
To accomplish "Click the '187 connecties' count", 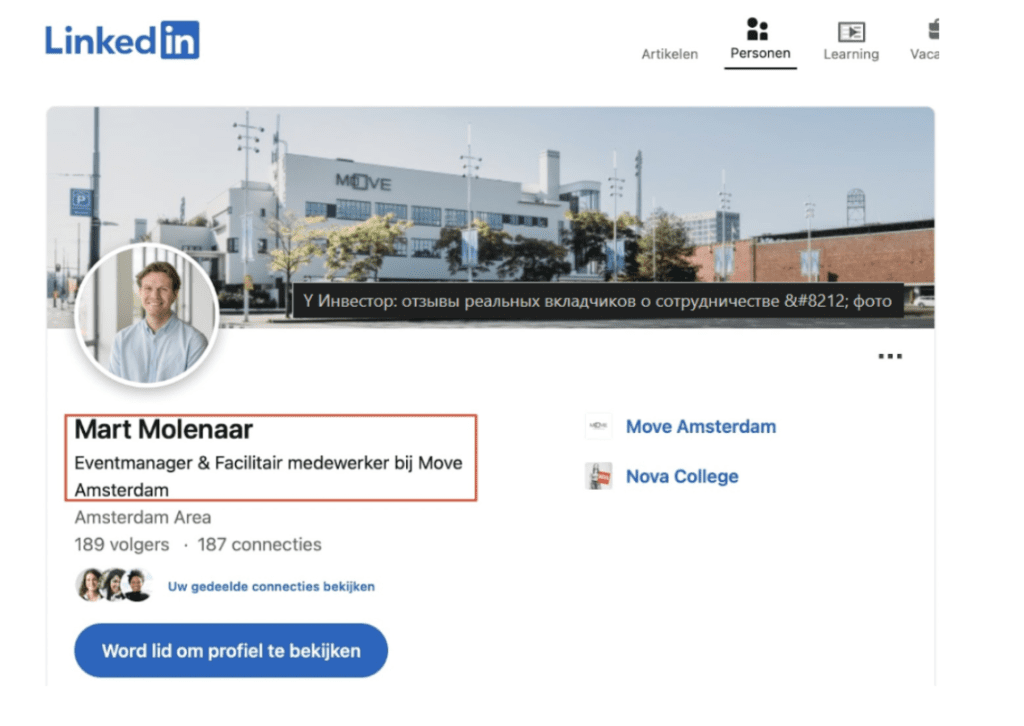I will [x=259, y=545].
